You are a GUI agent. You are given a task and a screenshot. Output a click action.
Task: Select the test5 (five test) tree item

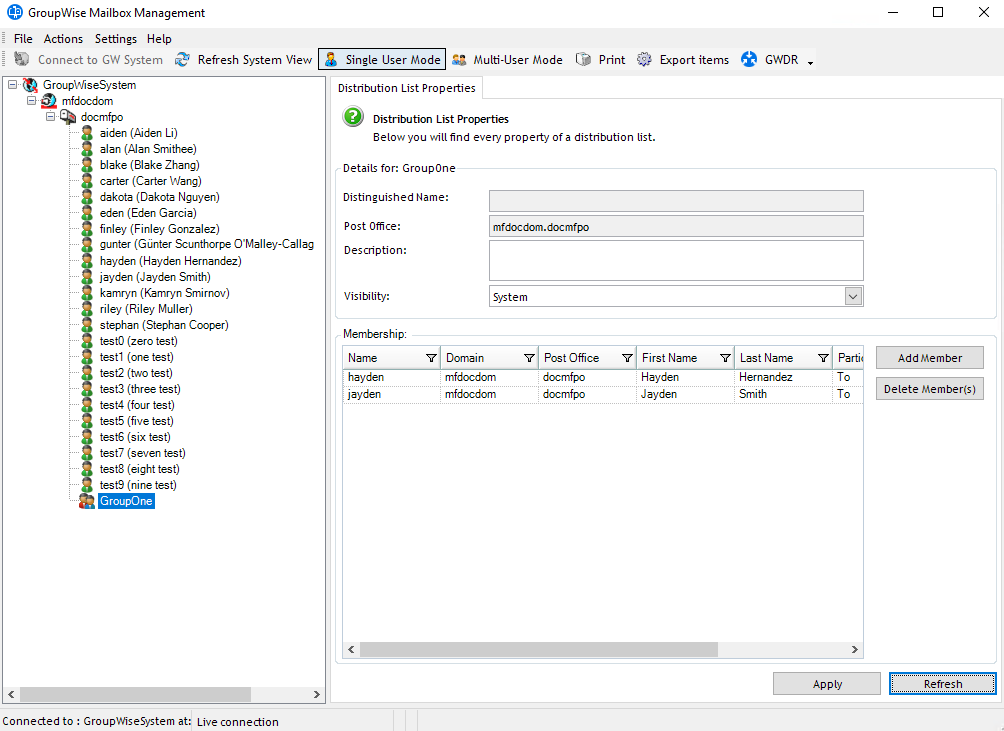tap(136, 421)
